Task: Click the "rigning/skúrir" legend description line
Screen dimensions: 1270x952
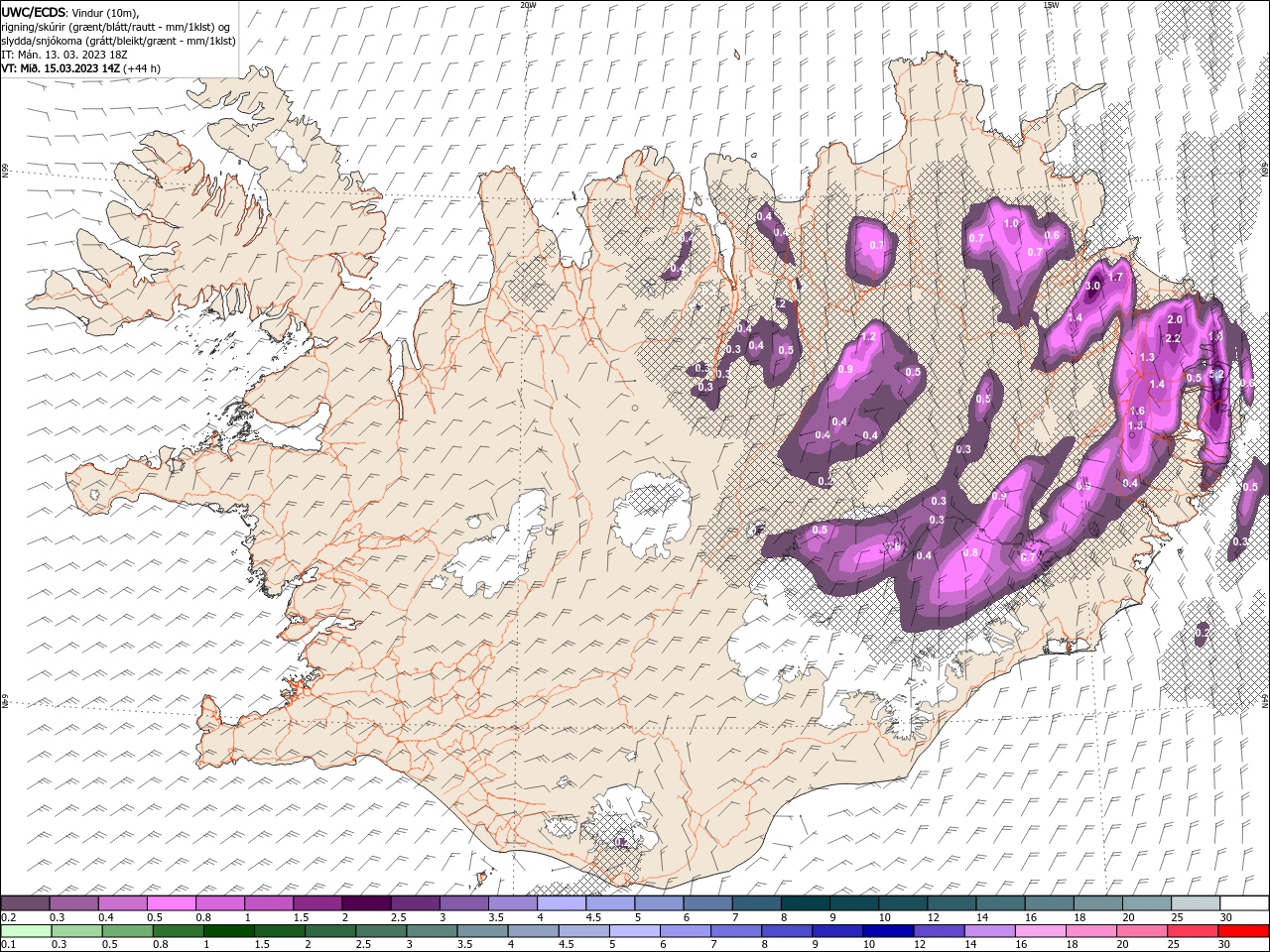Action: click(x=117, y=27)
